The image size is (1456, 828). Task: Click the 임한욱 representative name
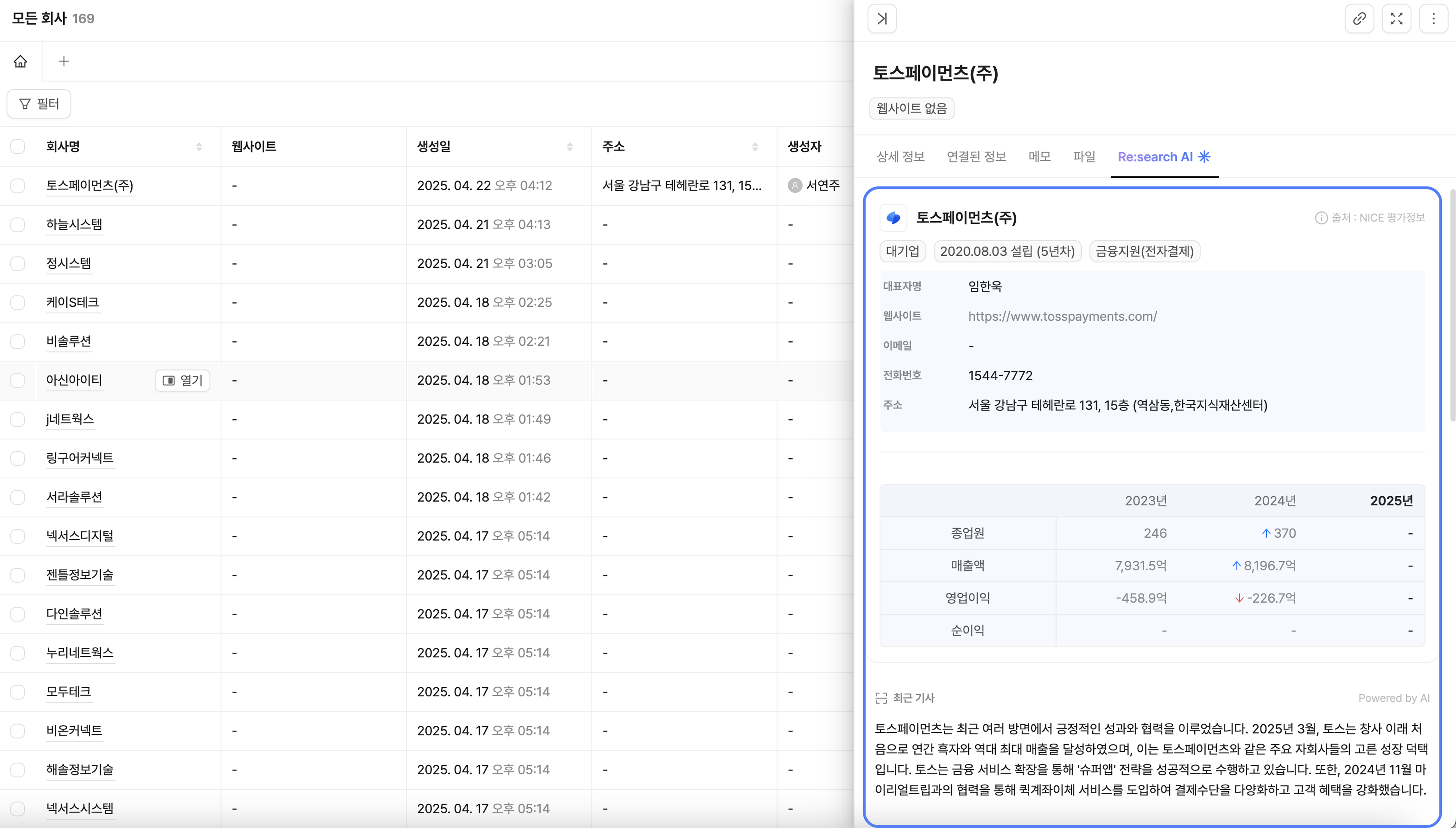pyautogui.click(x=985, y=286)
